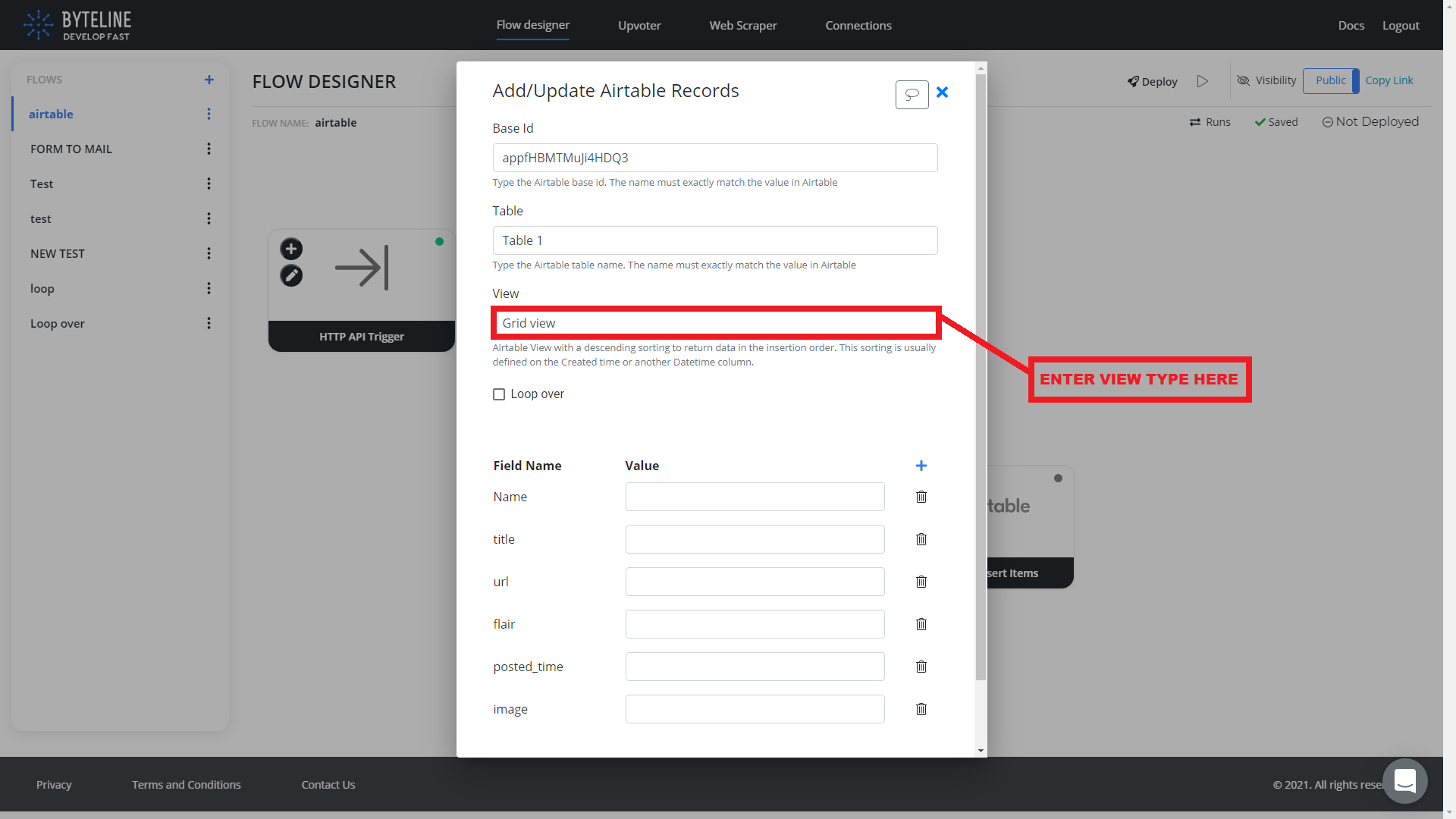Click the Name value input
The height and width of the screenshot is (819, 1456).
coord(755,497)
